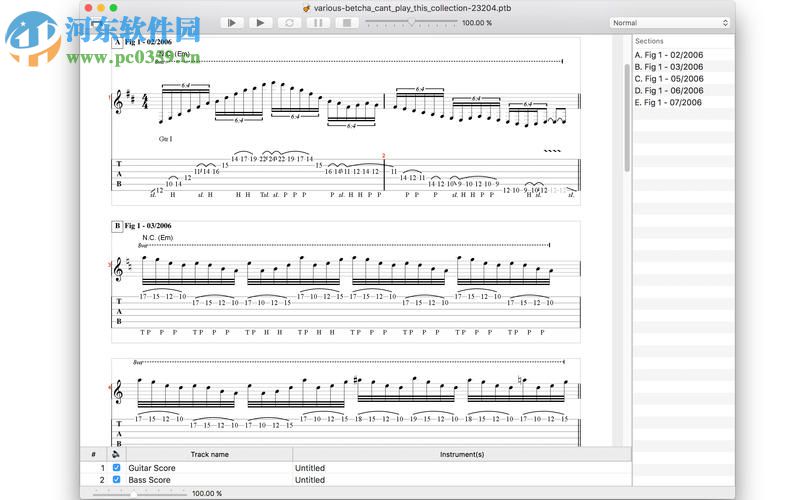Select section E. Fig 1 - 07/2006
The height and width of the screenshot is (500, 800).
[668, 102]
